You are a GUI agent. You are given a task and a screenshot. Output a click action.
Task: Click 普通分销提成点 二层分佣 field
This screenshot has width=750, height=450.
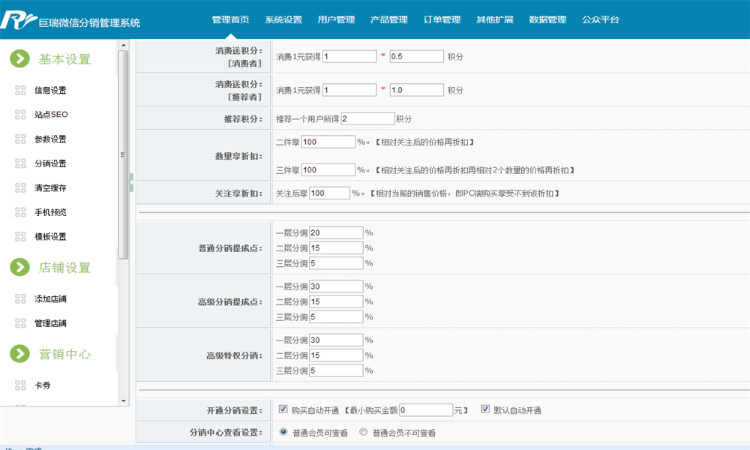point(336,248)
